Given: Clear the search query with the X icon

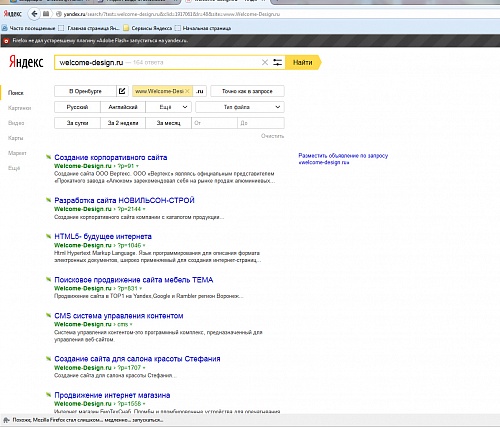Looking at the screenshot, I should click(265, 62).
